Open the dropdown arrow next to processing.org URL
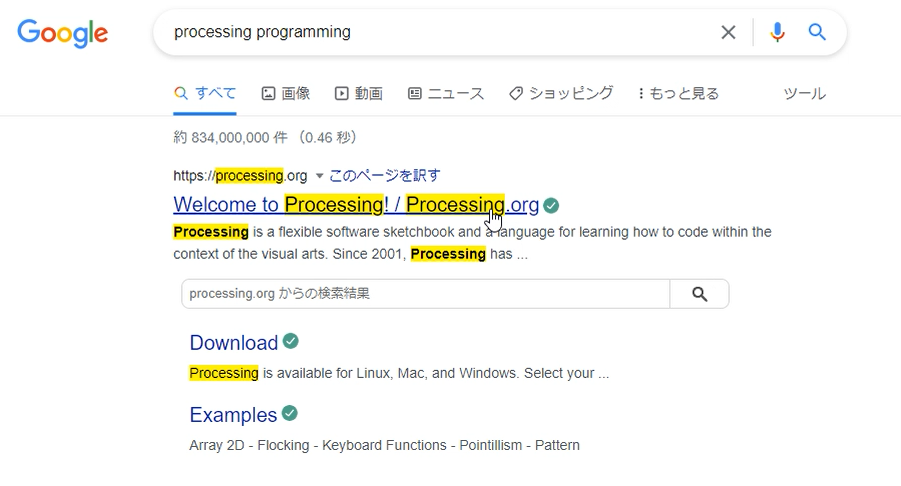 (x=319, y=175)
